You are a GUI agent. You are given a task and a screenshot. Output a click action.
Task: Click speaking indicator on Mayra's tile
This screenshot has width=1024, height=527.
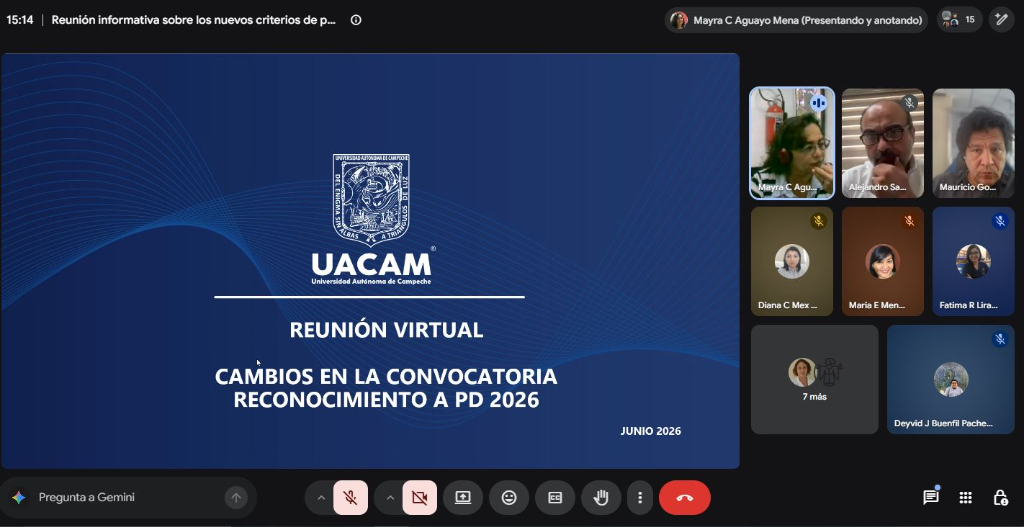tap(818, 103)
